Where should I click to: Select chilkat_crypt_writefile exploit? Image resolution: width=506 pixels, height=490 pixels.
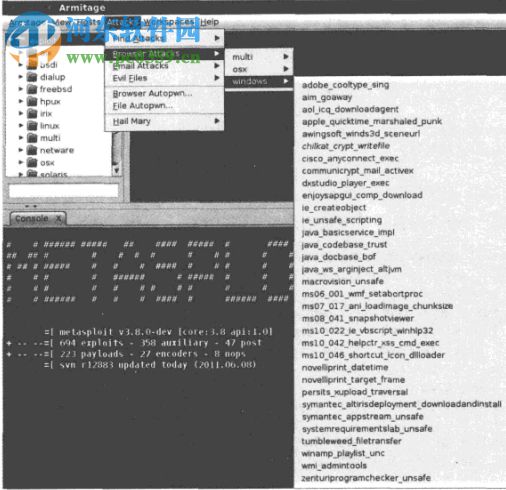346,146
